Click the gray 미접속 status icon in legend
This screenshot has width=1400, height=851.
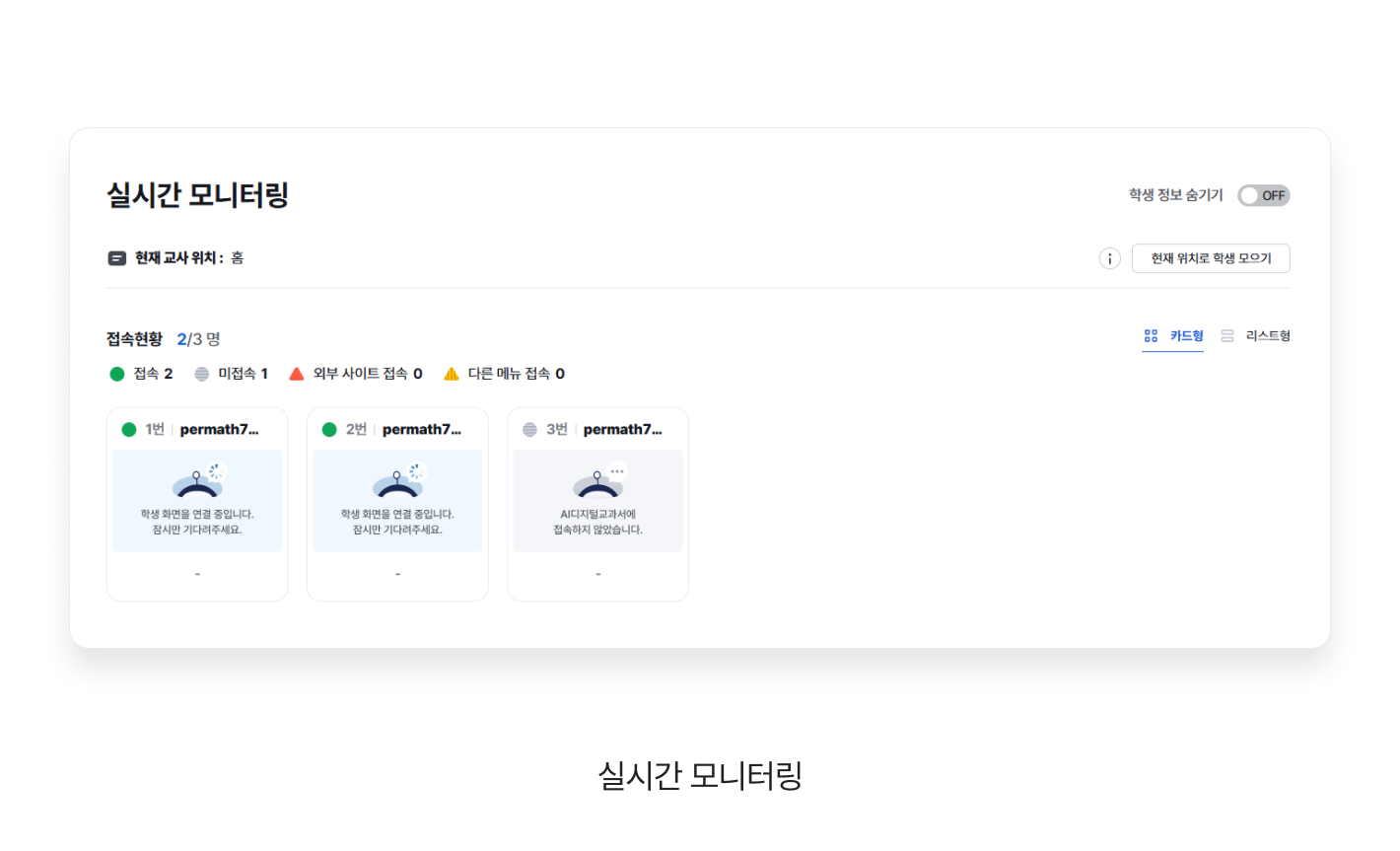point(202,374)
